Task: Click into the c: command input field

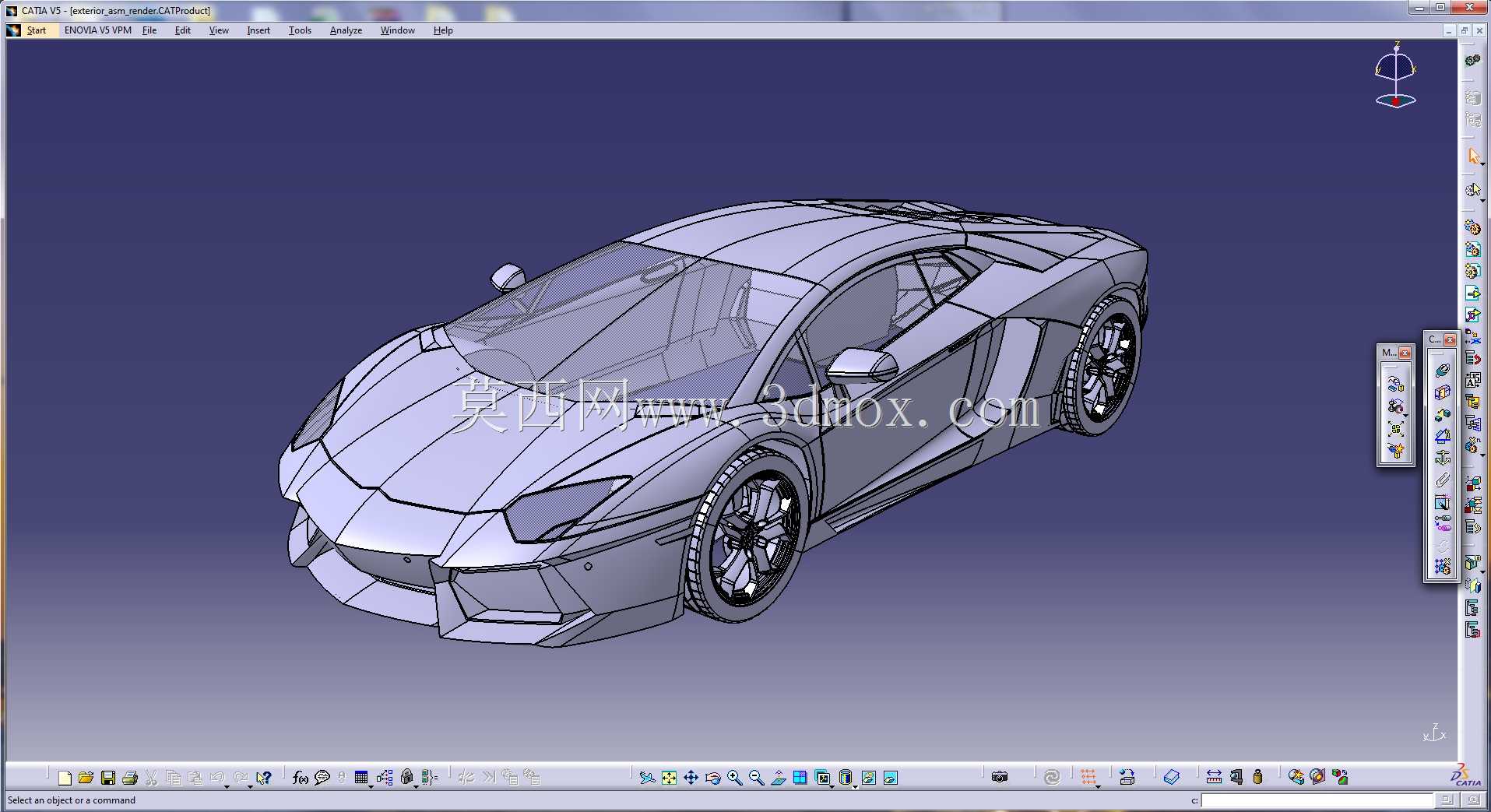Action: (1317, 800)
